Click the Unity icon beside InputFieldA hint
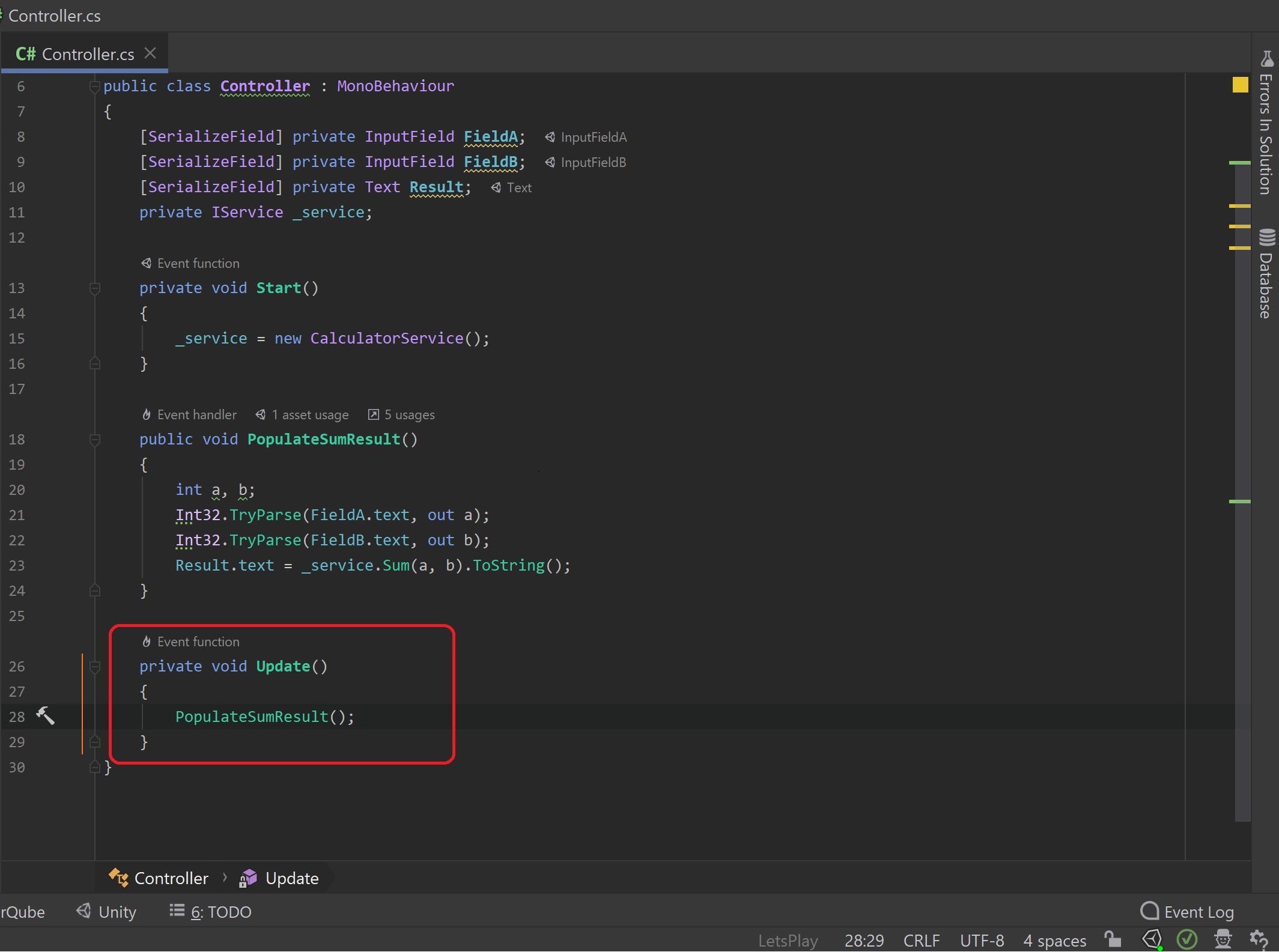This screenshot has width=1279, height=952. pos(550,137)
